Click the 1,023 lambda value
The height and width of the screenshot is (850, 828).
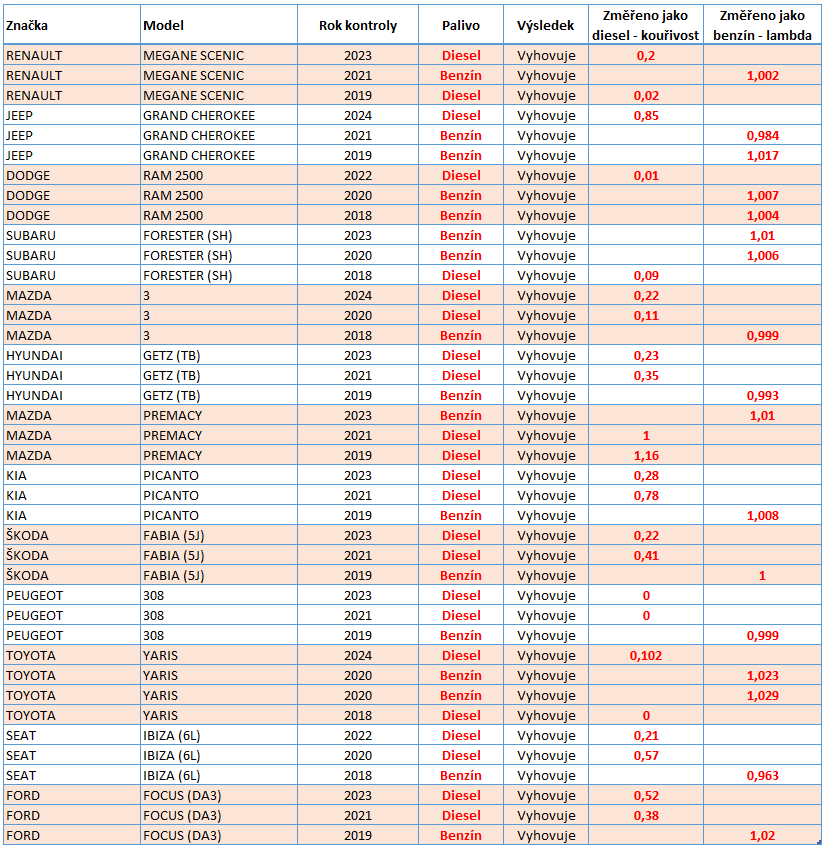click(762, 676)
